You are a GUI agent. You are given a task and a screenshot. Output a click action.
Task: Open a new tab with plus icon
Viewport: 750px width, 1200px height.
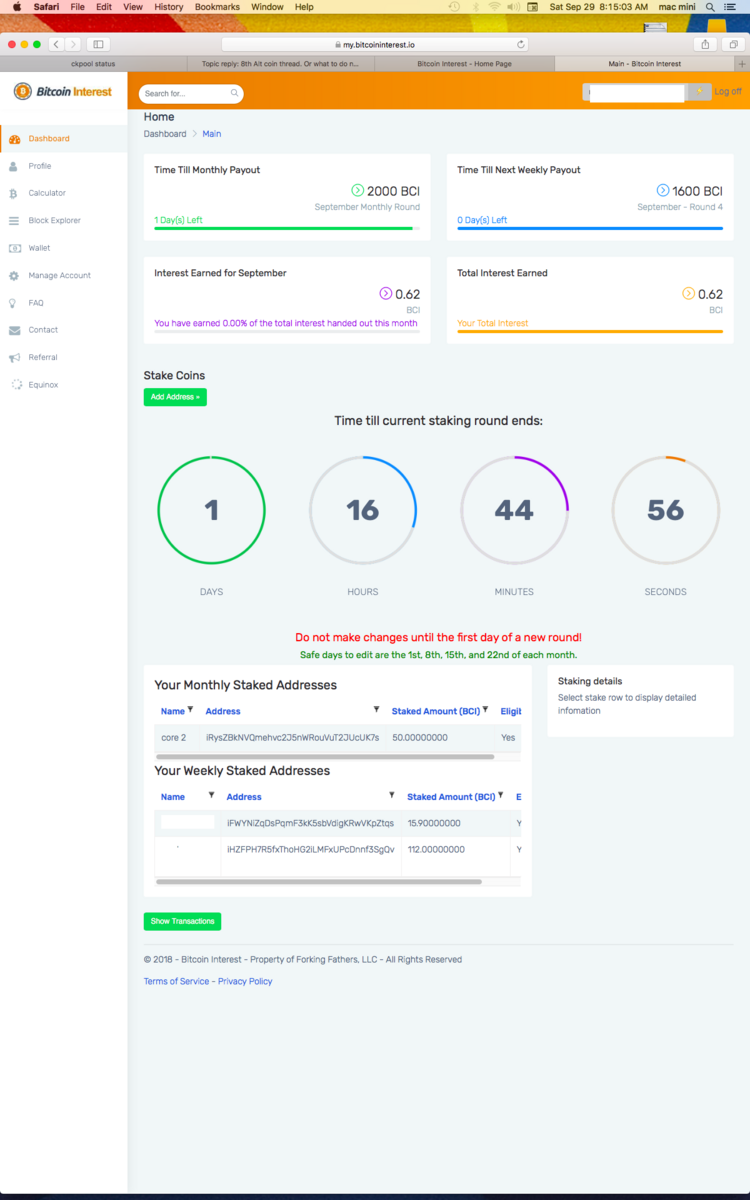(742, 63)
